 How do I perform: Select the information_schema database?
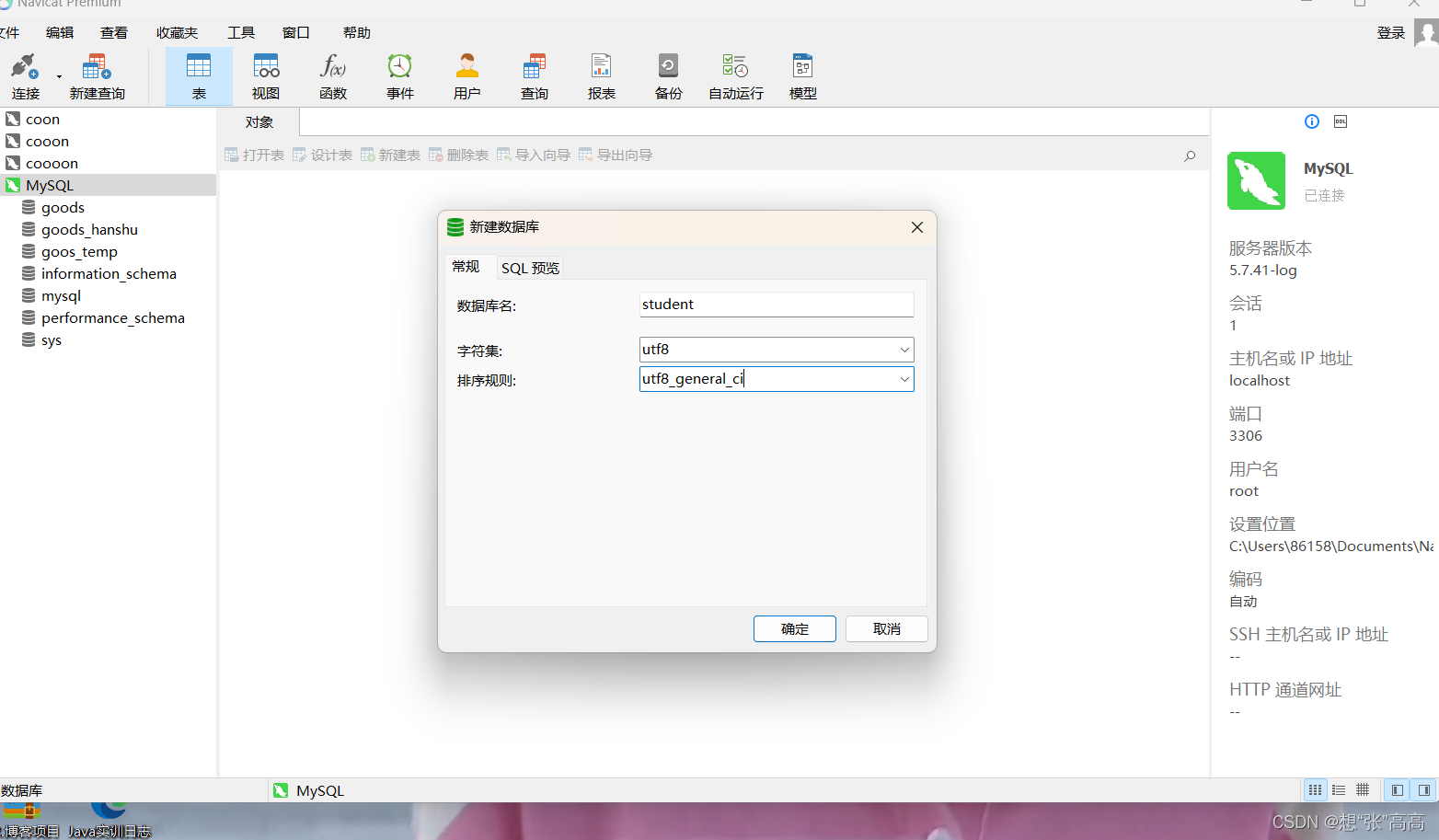108,273
